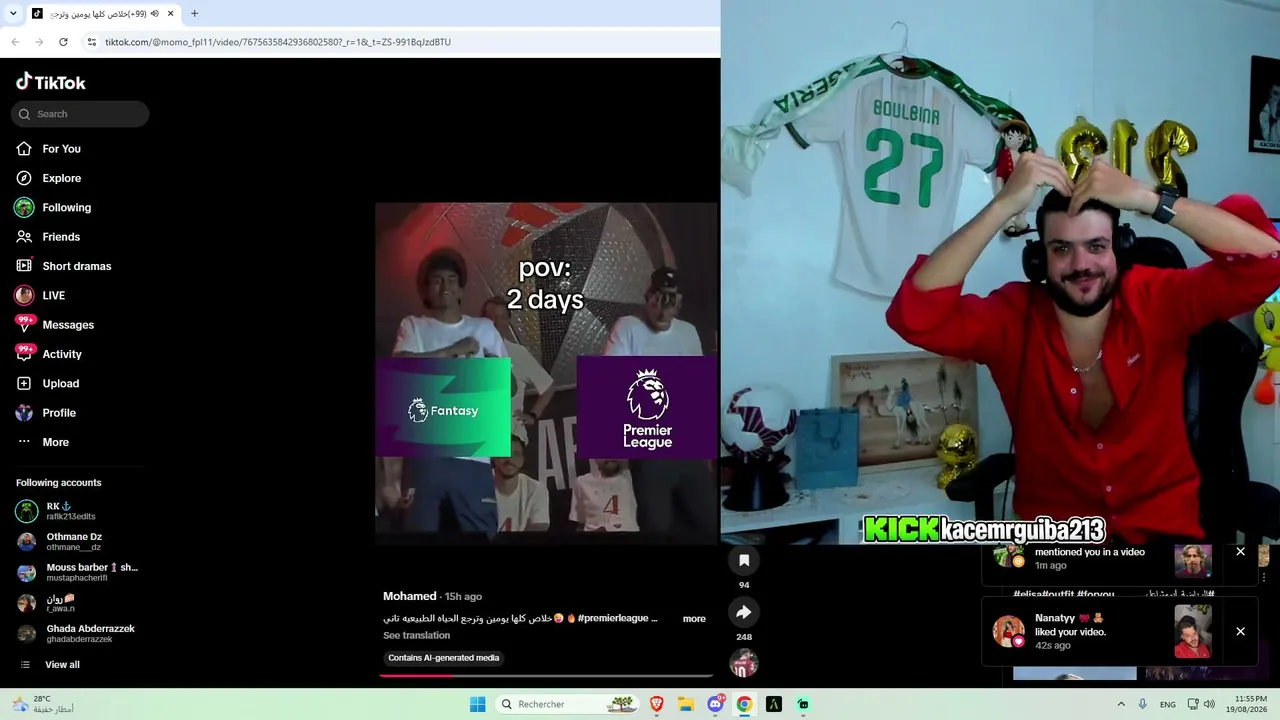The image size is (1280, 720).
Task: Open the weather widget showing 28°C
Action: tap(41, 704)
